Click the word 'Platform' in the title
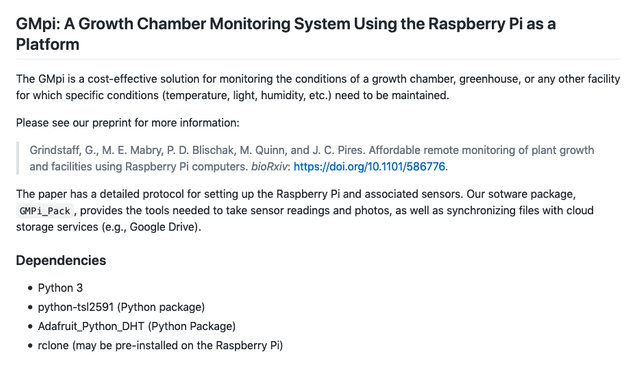This screenshot has height=365, width=640. coord(47,44)
